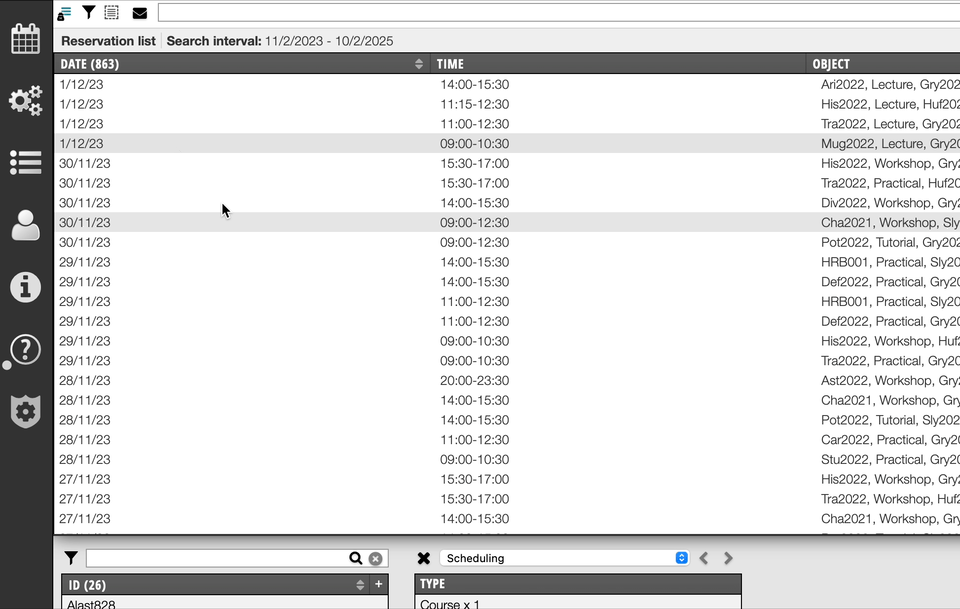Click the filter funnel icon in top toolbar
Screen dimensions: 960x609
point(89,12)
